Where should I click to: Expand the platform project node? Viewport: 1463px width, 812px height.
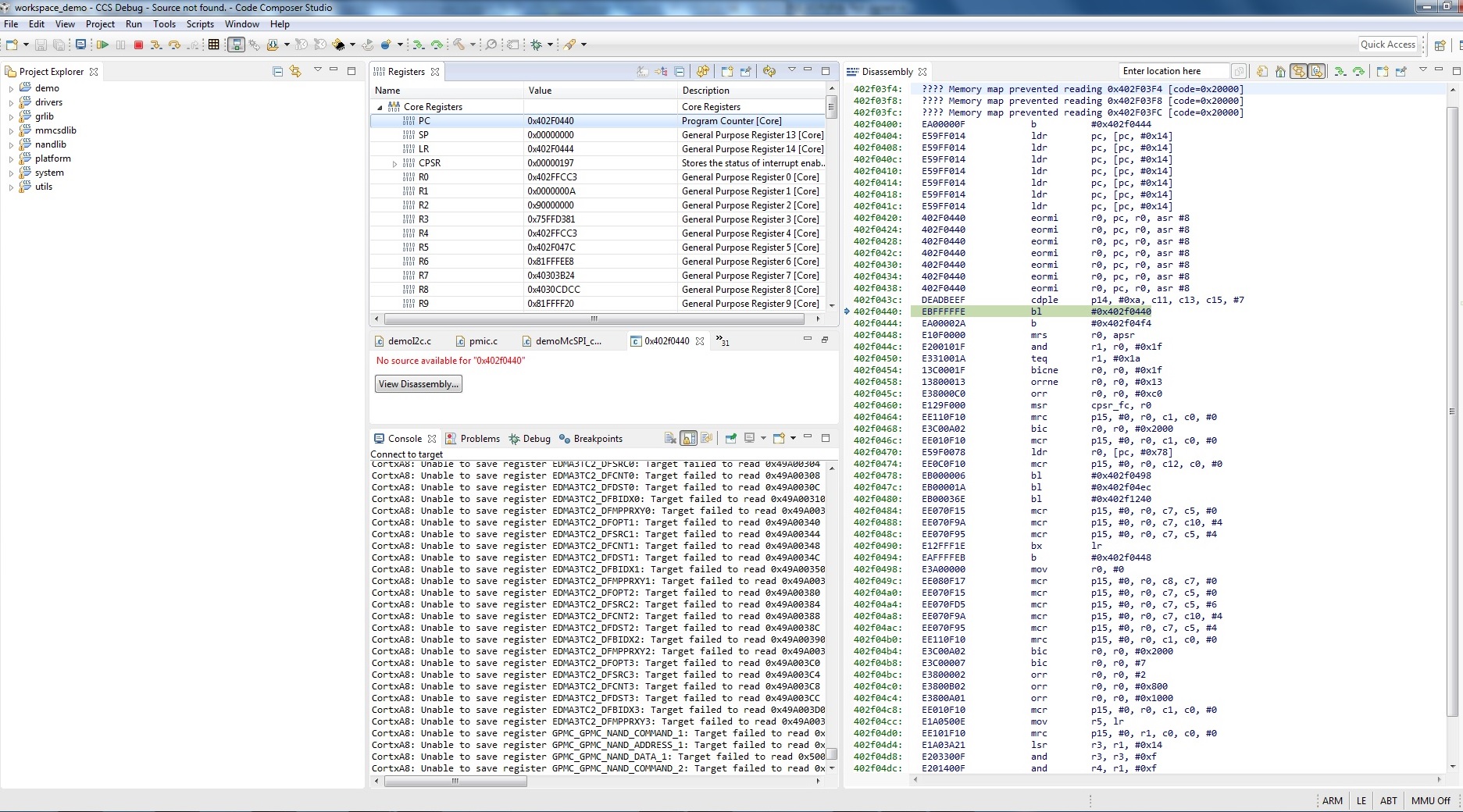click(x=11, y=158)
